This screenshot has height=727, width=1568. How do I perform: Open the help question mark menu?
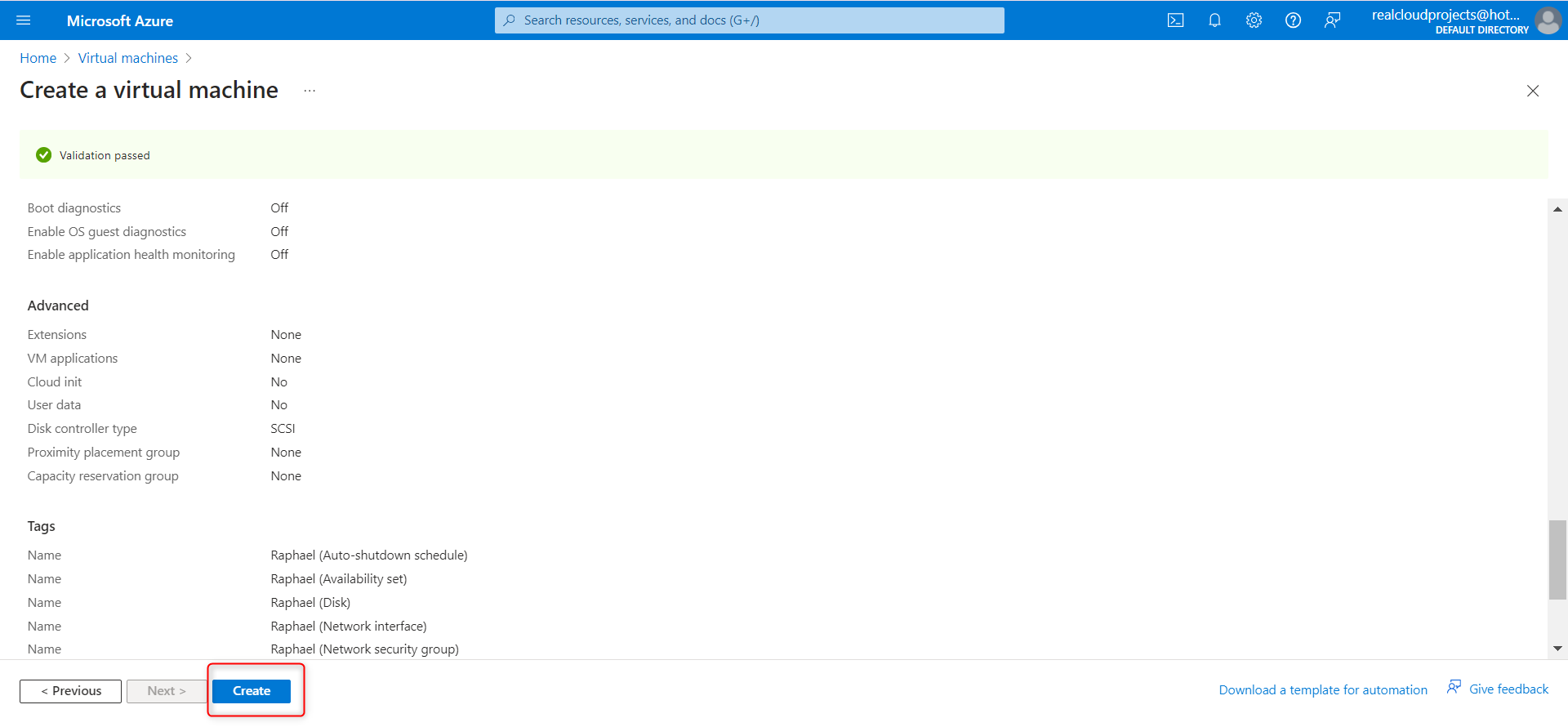point(1294,20)
